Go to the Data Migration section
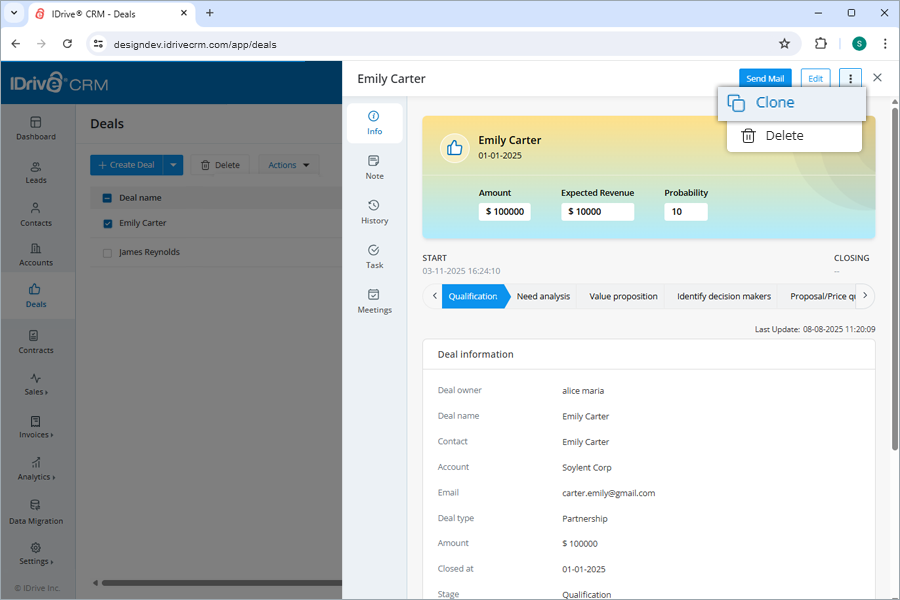 36,514
